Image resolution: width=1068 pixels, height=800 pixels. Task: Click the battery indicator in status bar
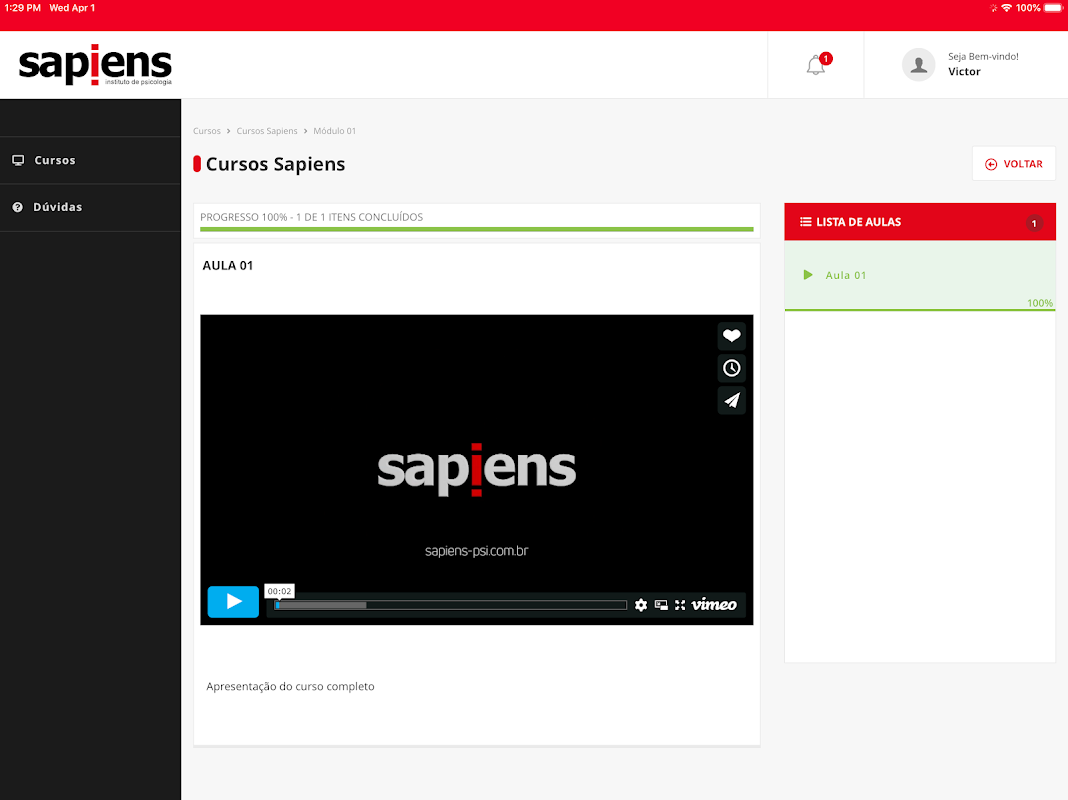pyautogui.click(x=1053, y=8)
